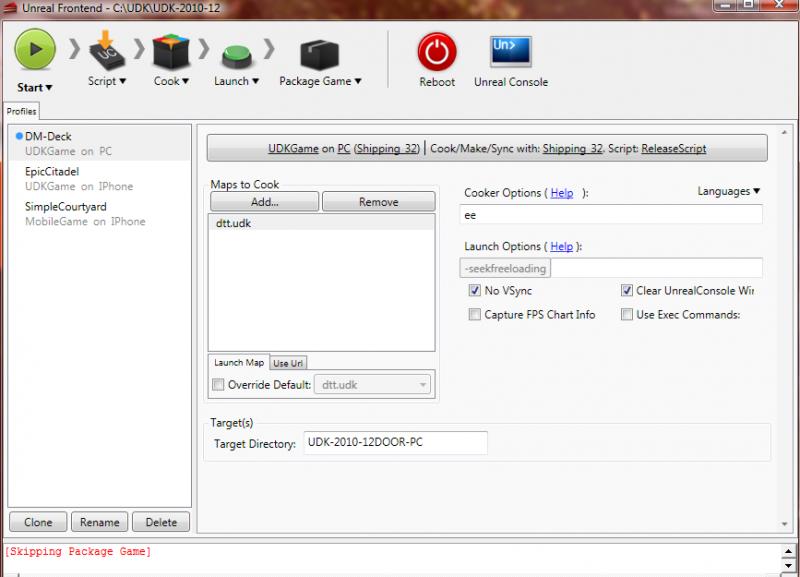Click the Cooker Options input field
Viewport: 800px width, 577px height.
point(611,215)
